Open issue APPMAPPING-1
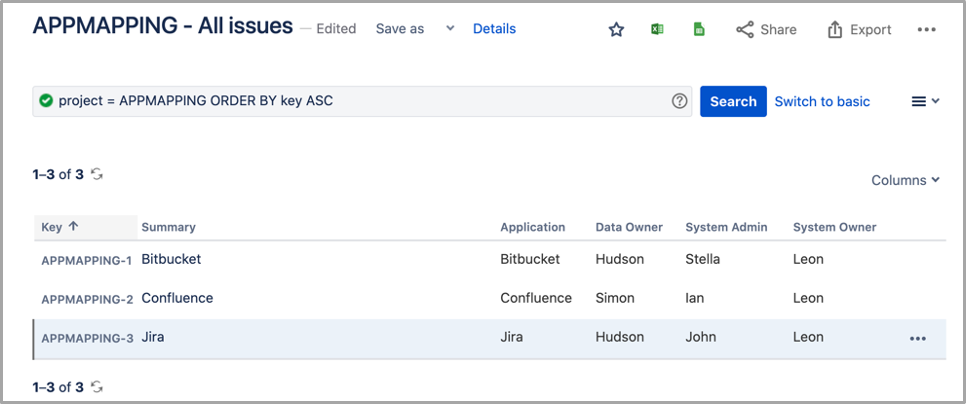966x404 pixels. coord(86,260)
